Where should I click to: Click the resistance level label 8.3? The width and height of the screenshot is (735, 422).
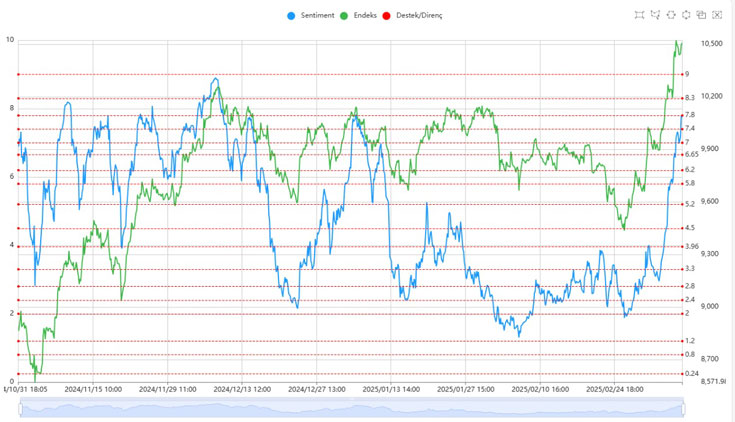690,98
